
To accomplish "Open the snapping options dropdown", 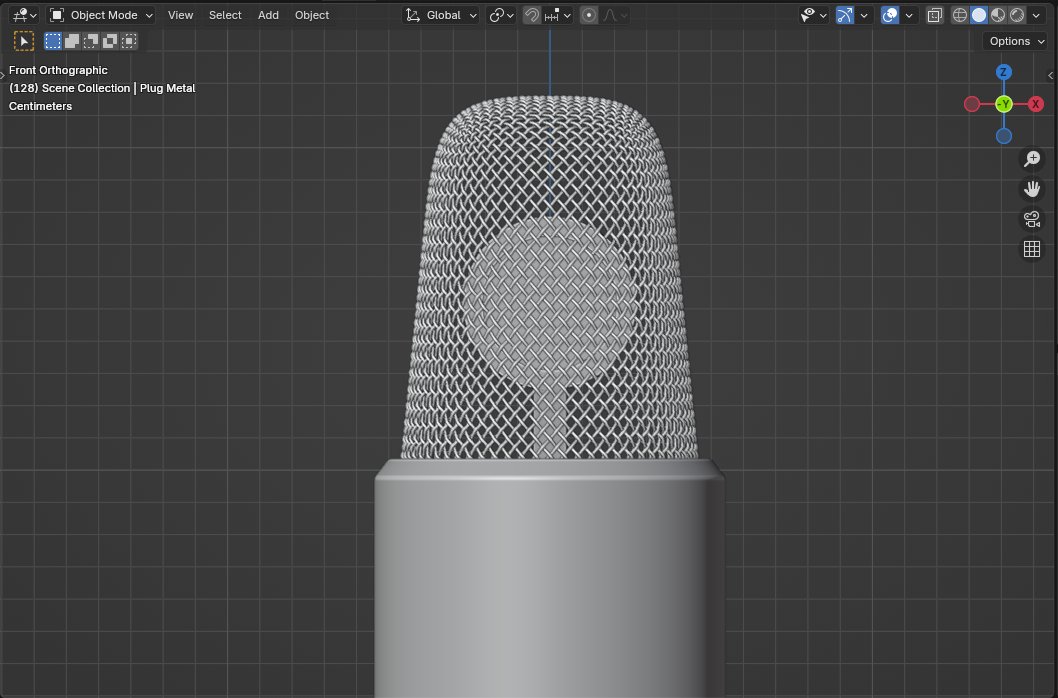I will [557, 15].
